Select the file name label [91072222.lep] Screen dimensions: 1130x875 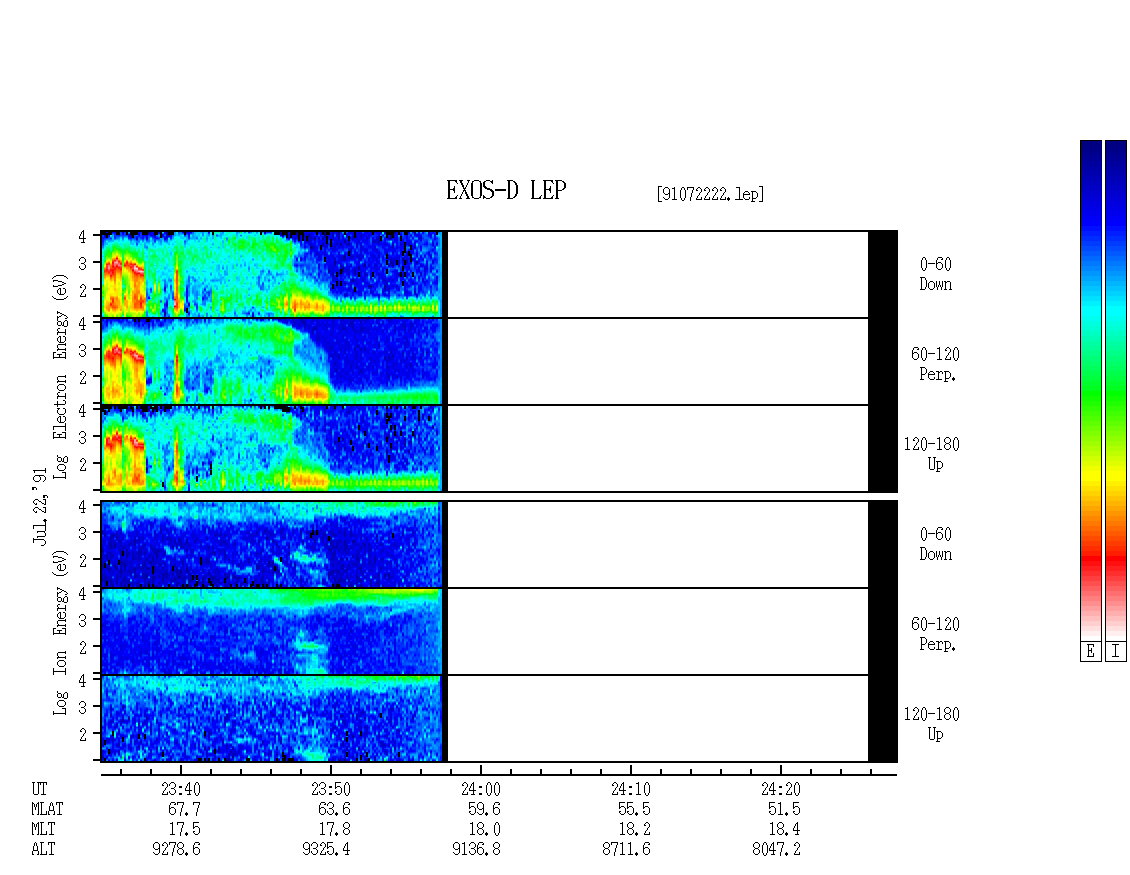click(x=710, y=194)
